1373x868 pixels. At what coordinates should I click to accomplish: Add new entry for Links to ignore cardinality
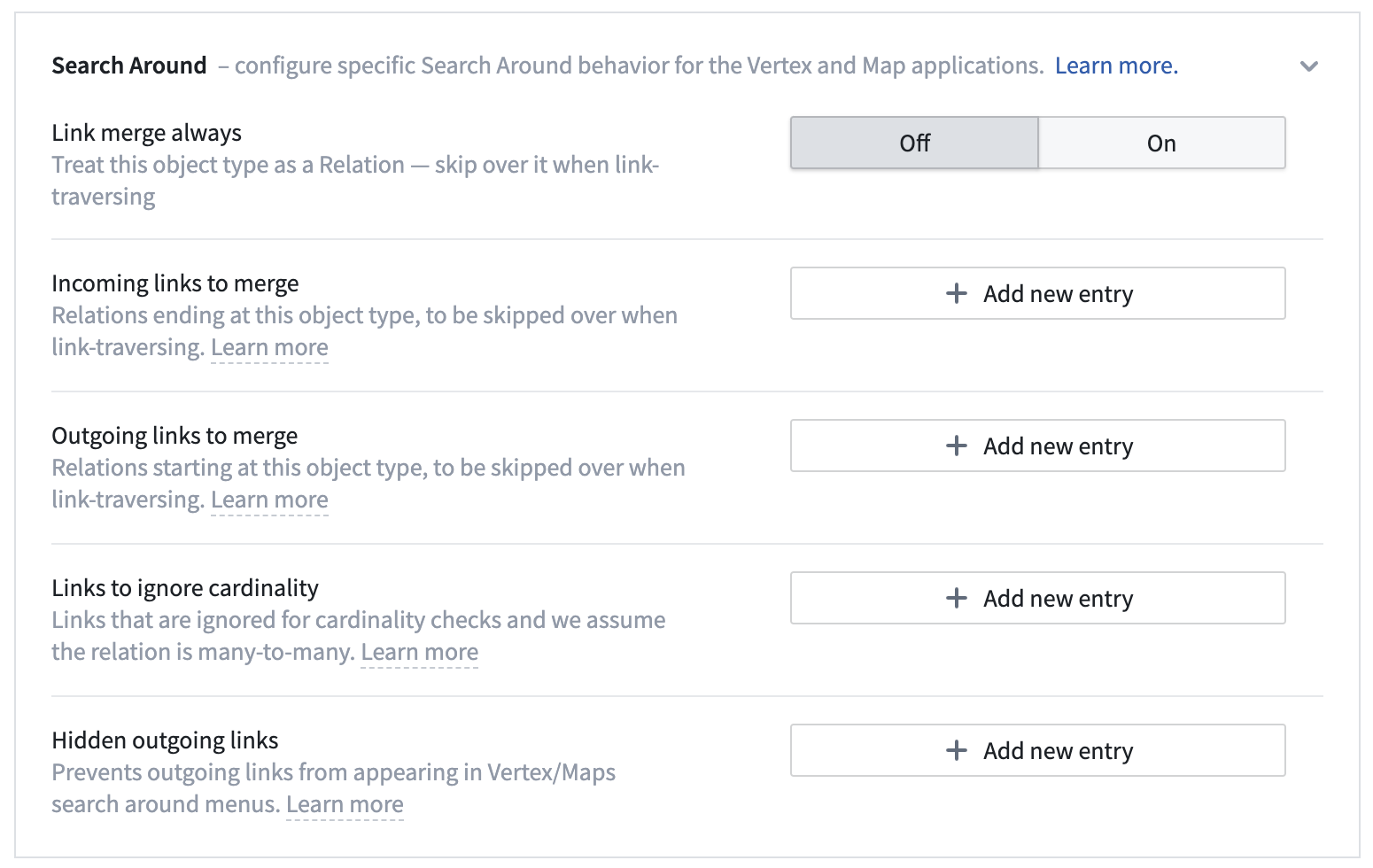coord(1037,598)
